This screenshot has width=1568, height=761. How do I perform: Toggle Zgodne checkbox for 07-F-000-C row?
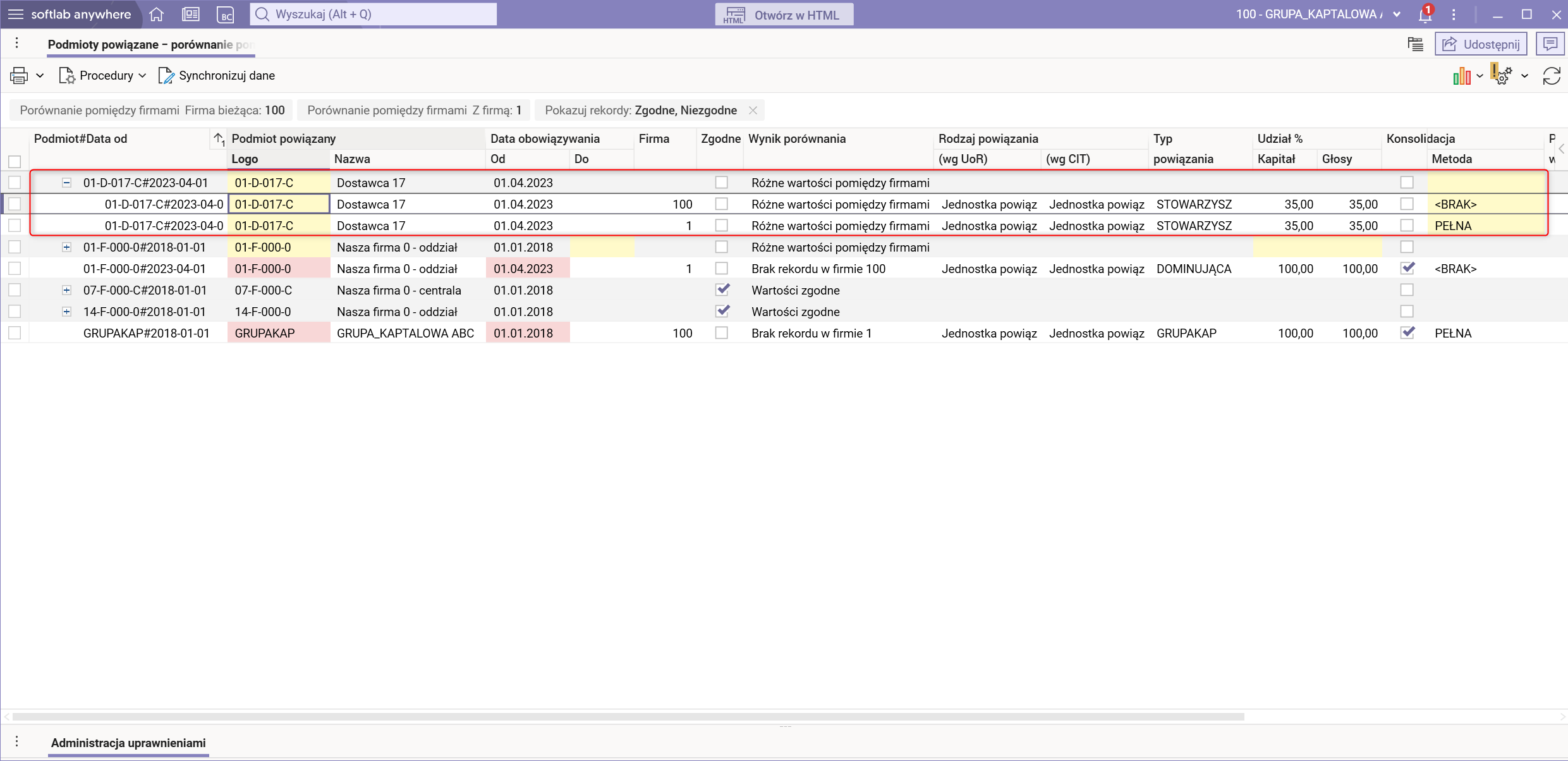click(x=722, y=289)
